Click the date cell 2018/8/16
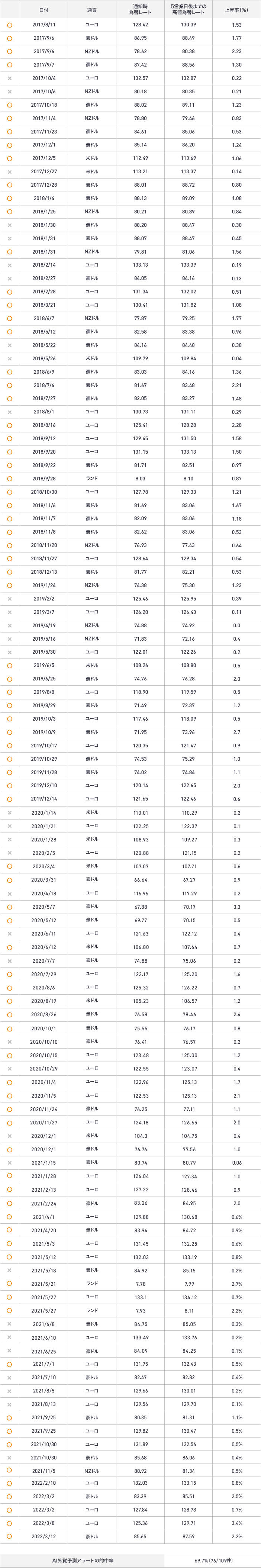Screen dimensions: 261x1568 pyautogui.click(x=44, y=425)
